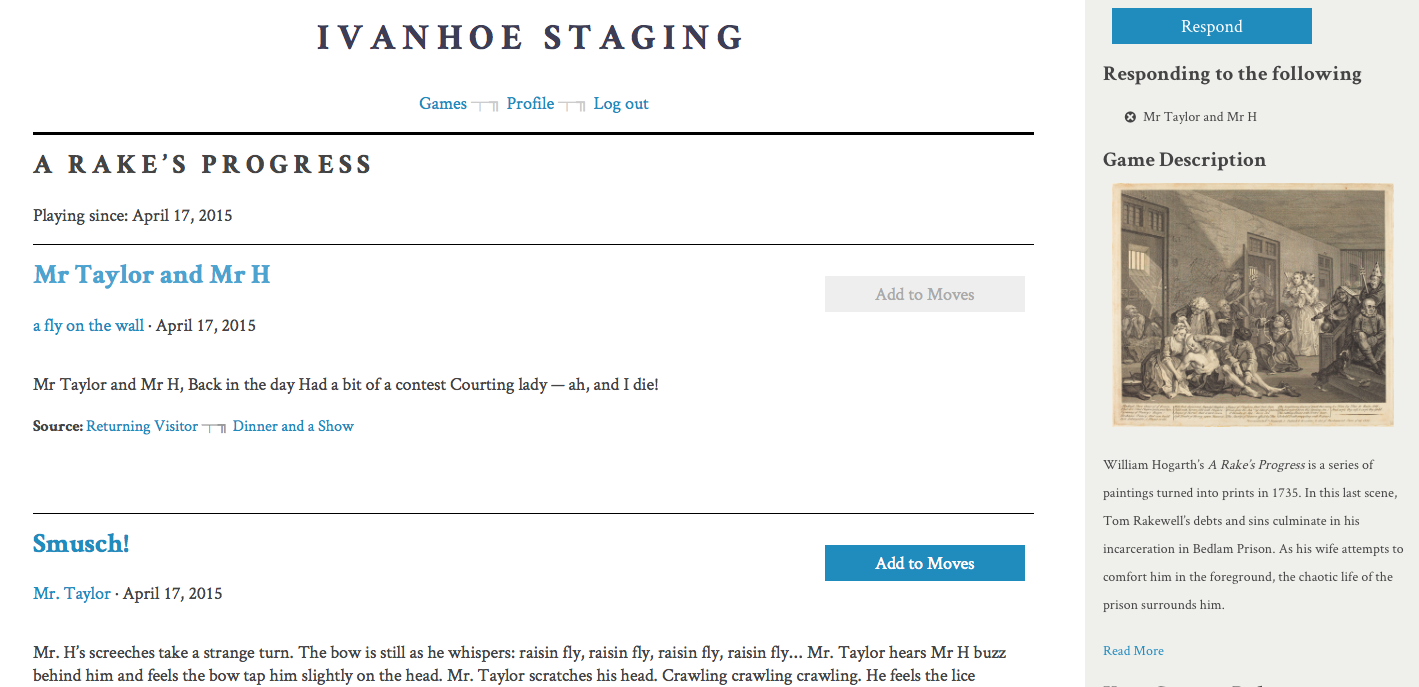
Task: Select Log out in navigation
Action: click(x=621, y=104)
